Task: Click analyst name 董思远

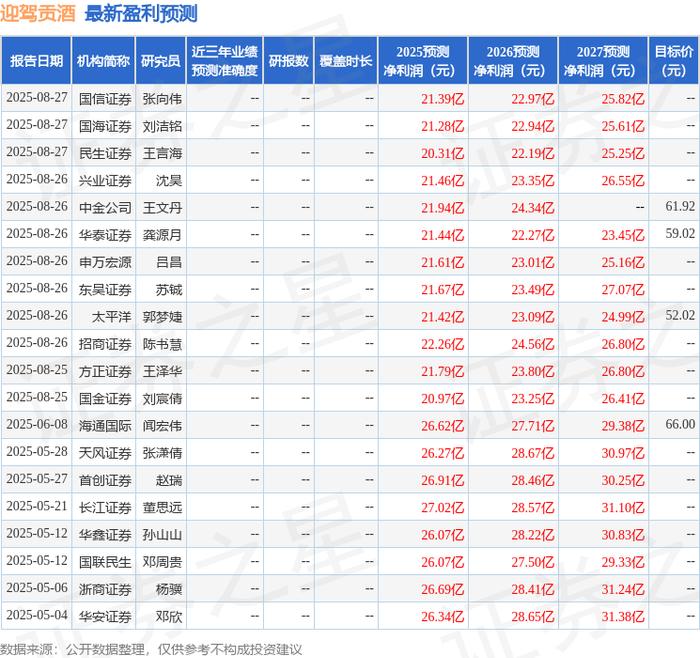Action: (x=162, y=507)
